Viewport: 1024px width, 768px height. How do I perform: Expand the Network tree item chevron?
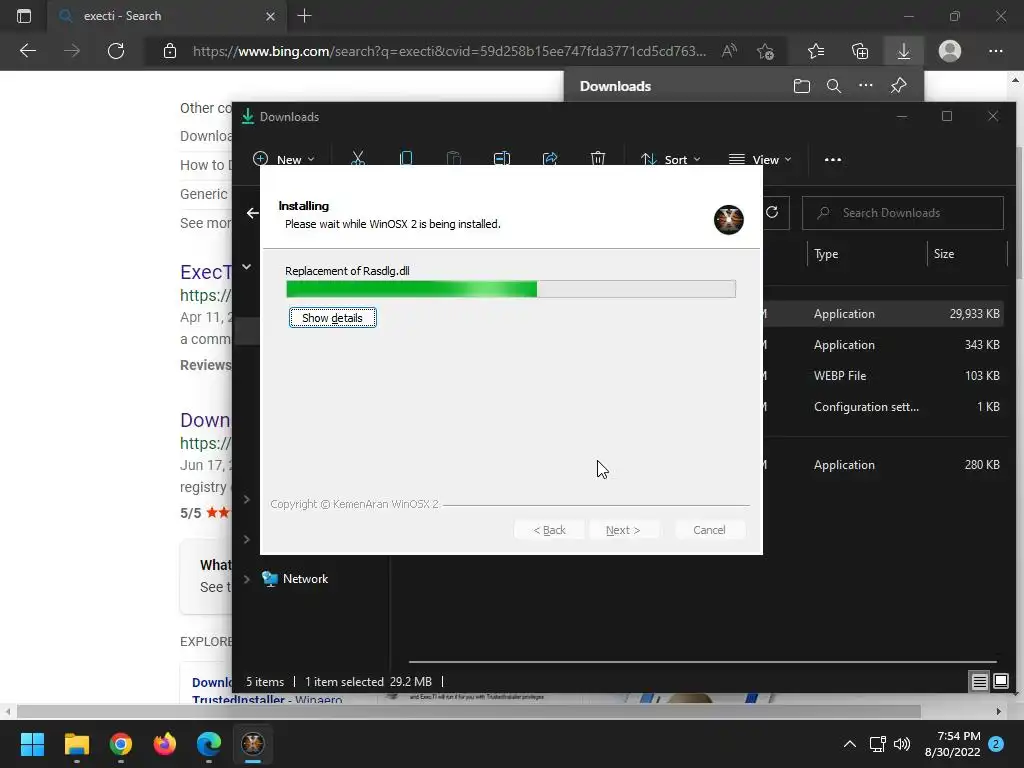pyautogui.click(x=247, y=579)
